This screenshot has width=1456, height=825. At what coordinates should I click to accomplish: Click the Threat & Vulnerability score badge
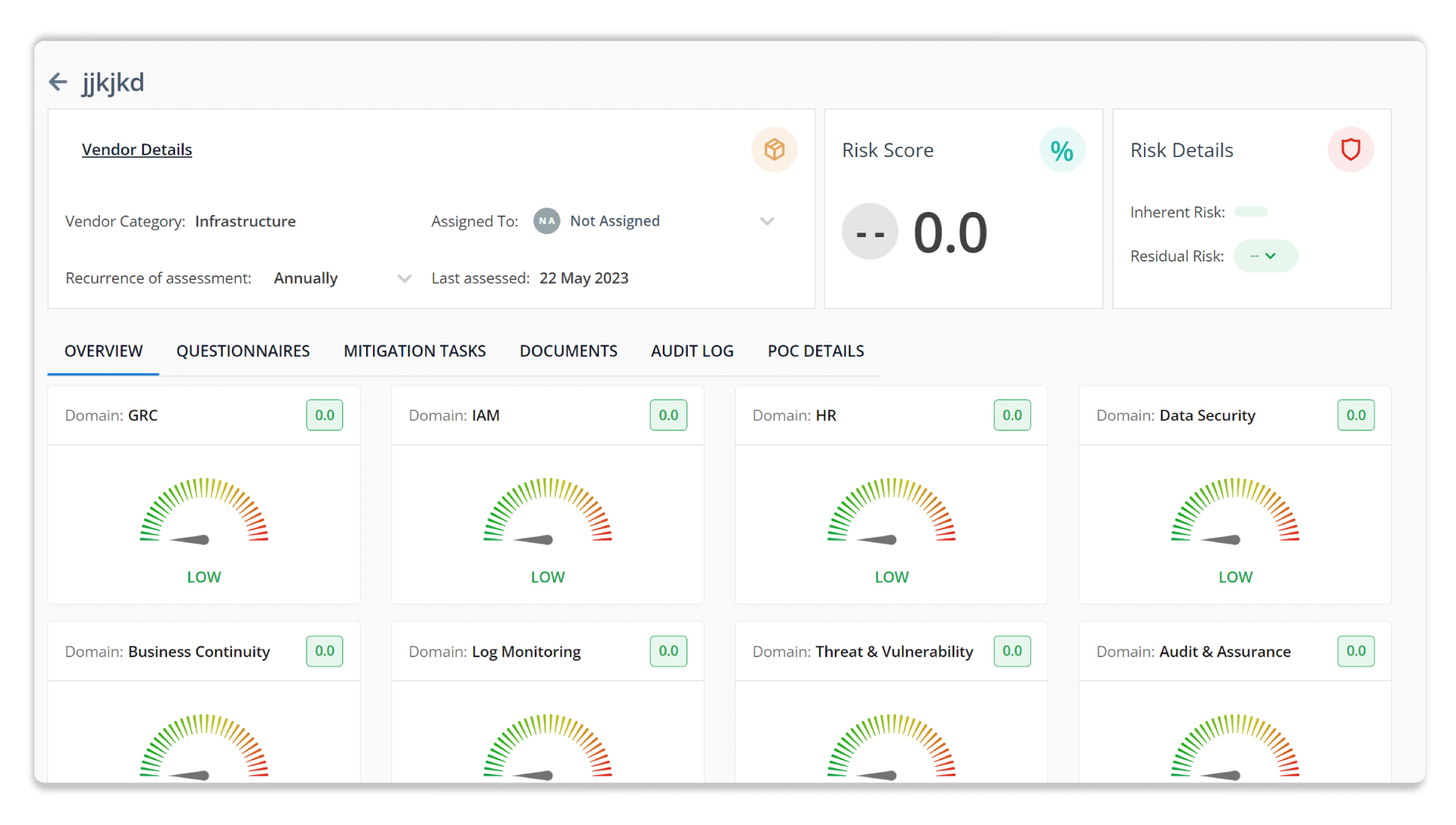1012,651
